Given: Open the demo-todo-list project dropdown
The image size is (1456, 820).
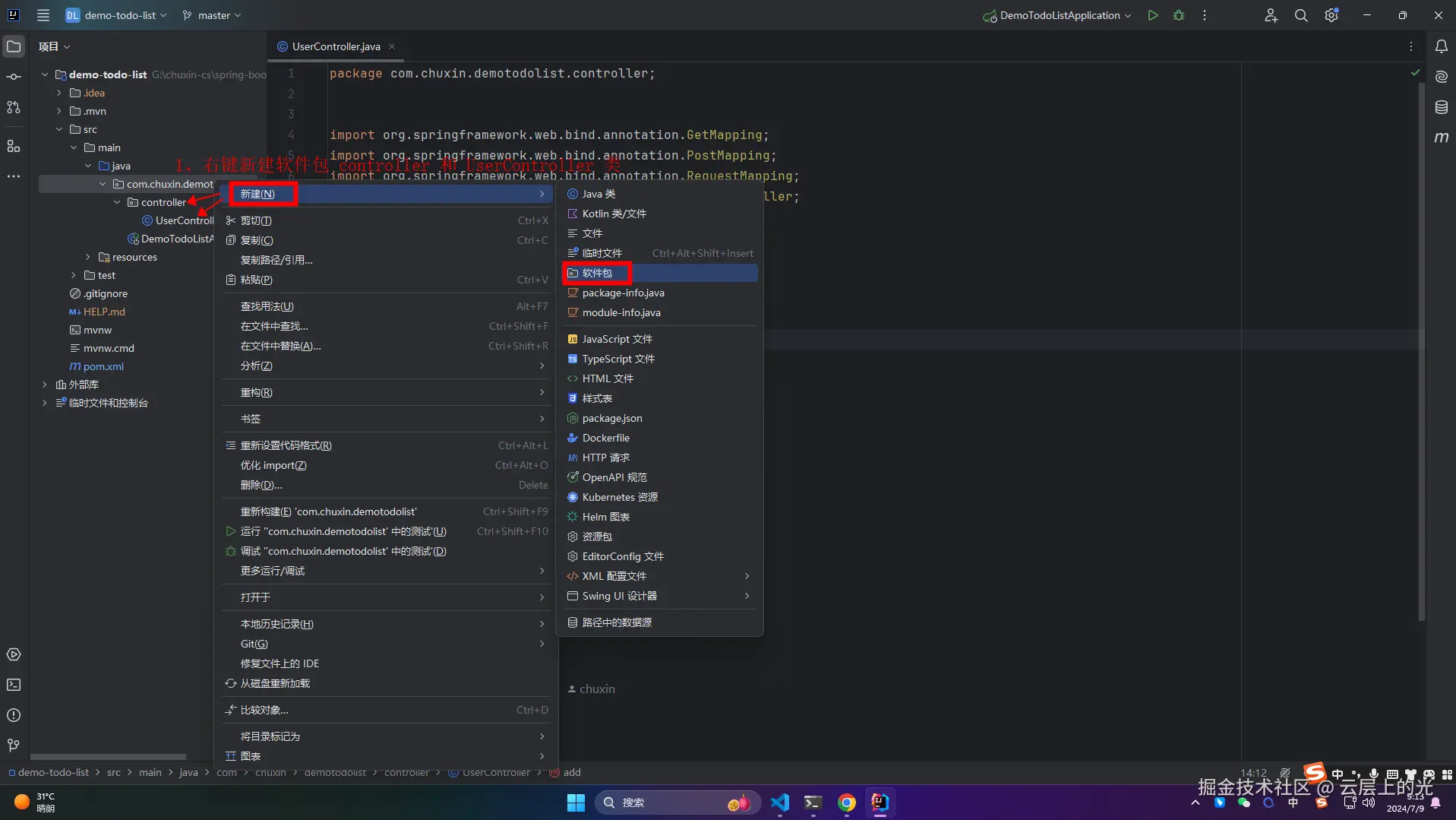Looking at the screenshot, I should coord(116,15).
